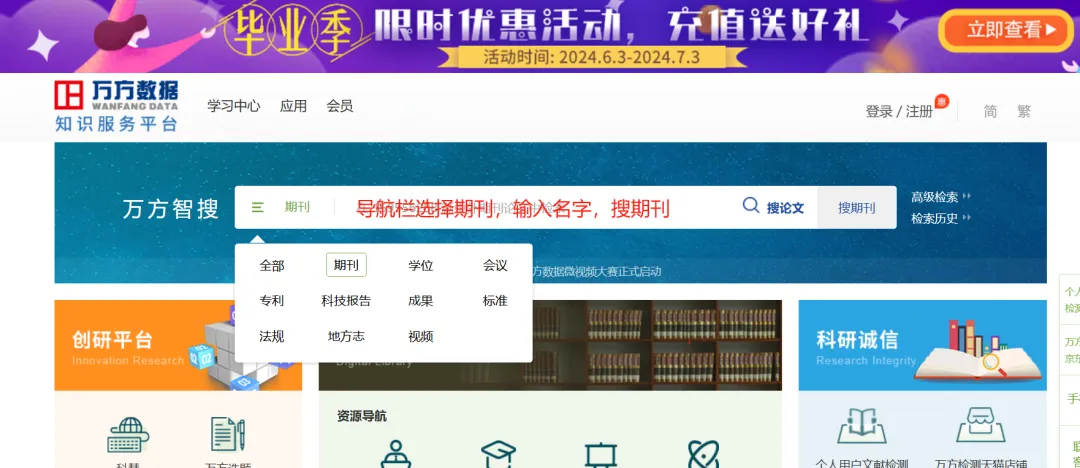This screenshot has height=468, width=1080.
Task: Click the presentation board icon under 资源导航
Action: click(601, 455)
